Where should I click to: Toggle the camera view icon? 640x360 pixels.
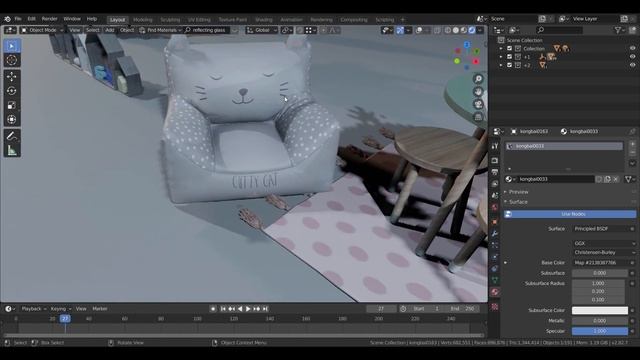478,104
